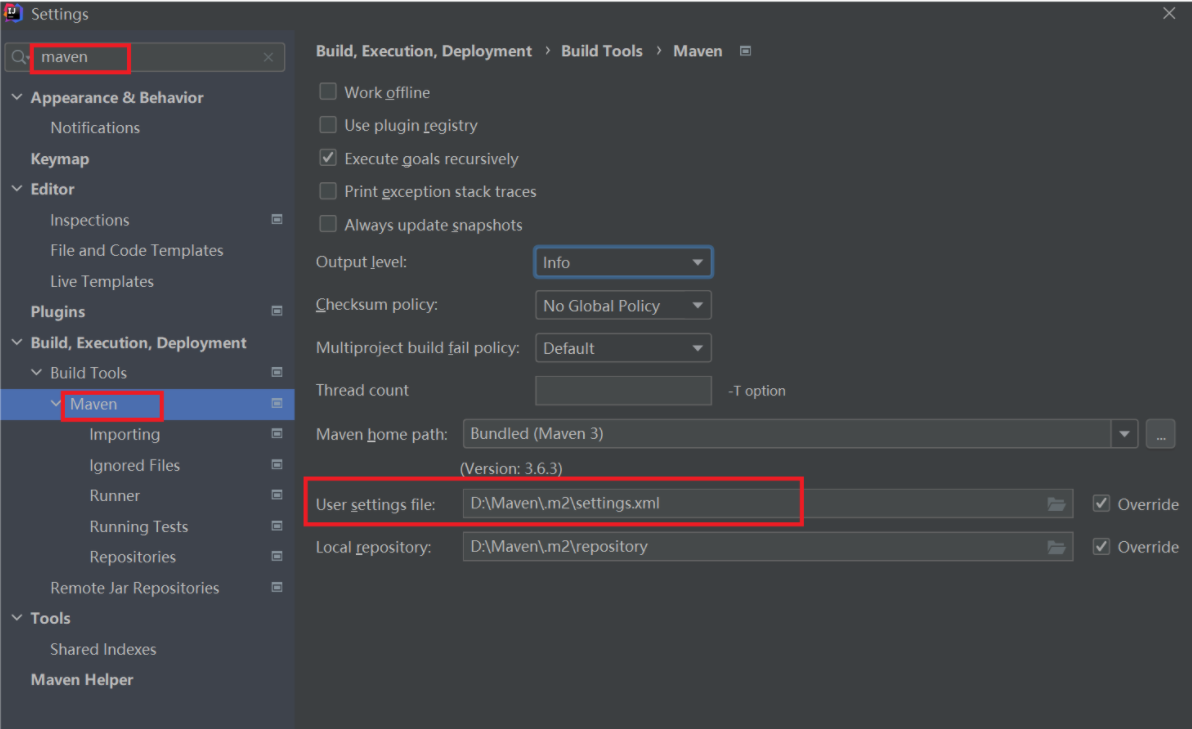Click project-level icon beside Inspections
1192x729 pixels.
pyautogui.click(x=277, y=220)
